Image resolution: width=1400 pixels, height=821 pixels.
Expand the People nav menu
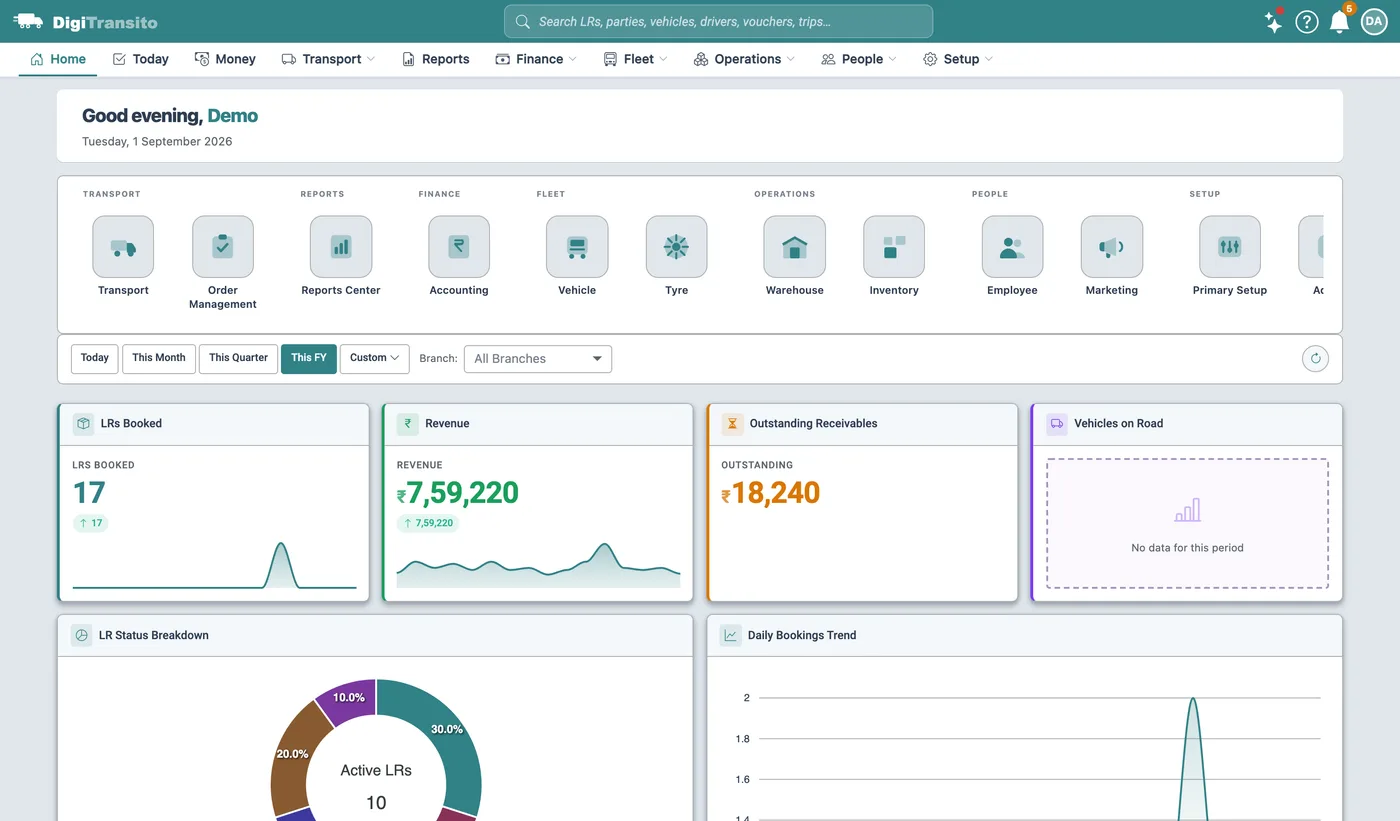[x=859, y=59]
